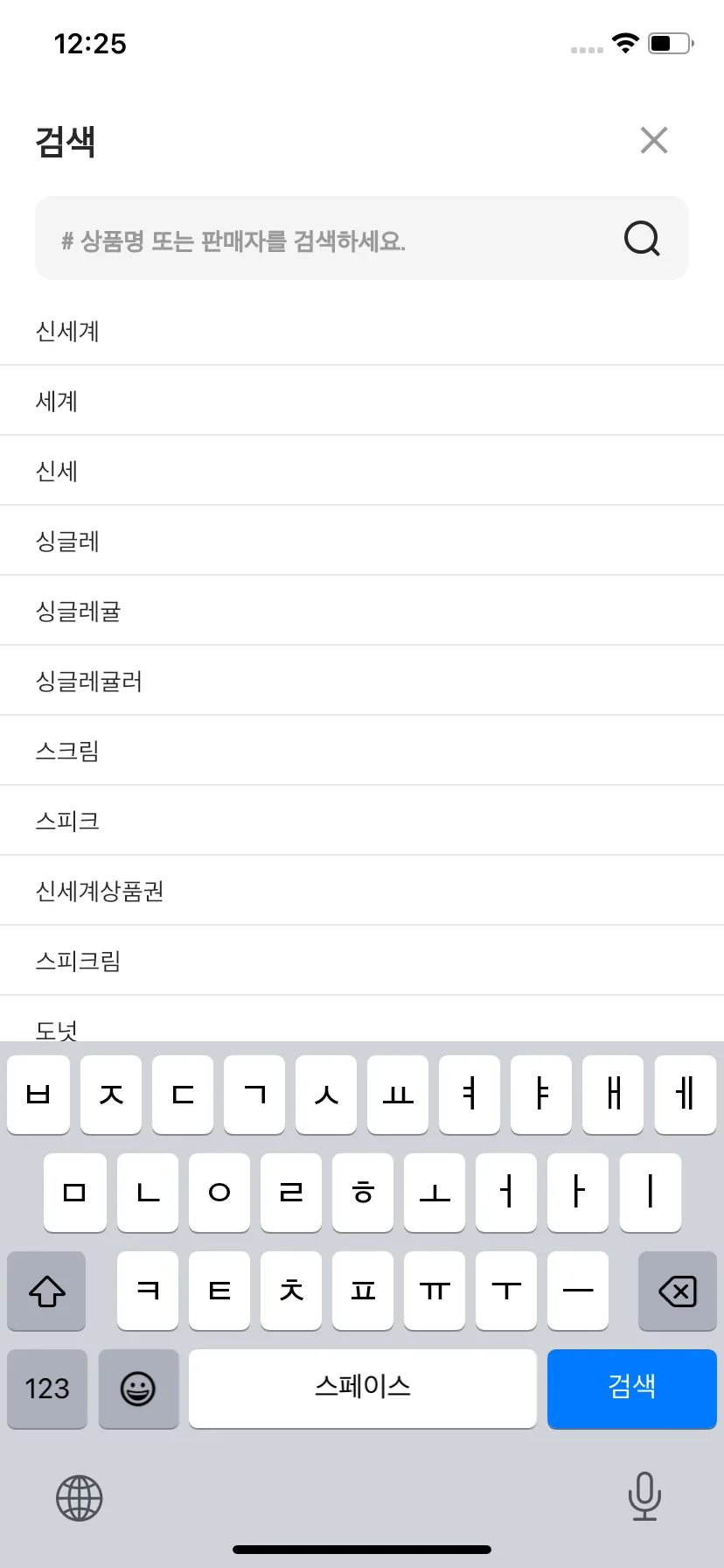Focus the product or seller search field
The width and height of the screenshot is (724, 1568).
click(362, 238)
